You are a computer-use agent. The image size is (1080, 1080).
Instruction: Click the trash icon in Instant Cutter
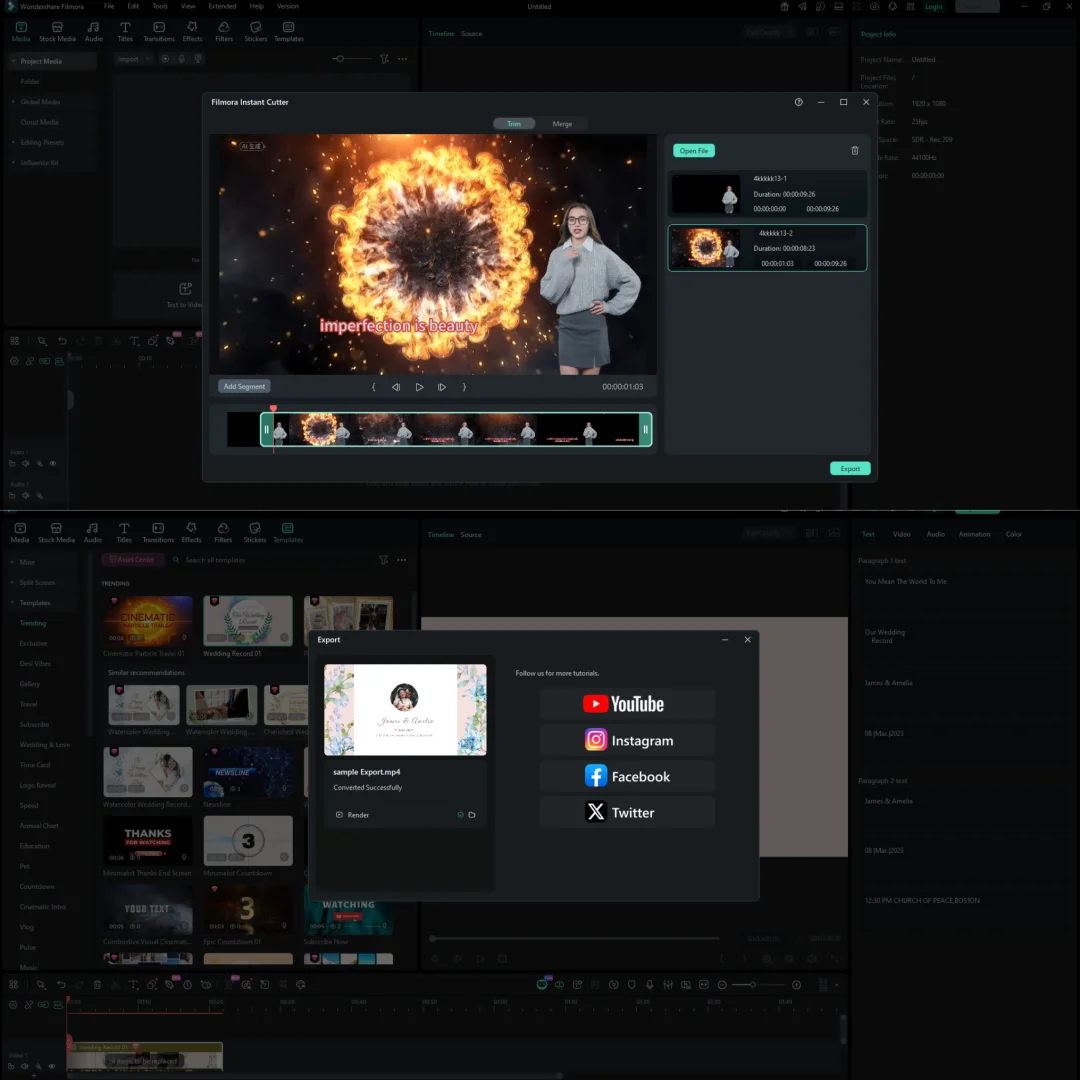coord(854,151)
